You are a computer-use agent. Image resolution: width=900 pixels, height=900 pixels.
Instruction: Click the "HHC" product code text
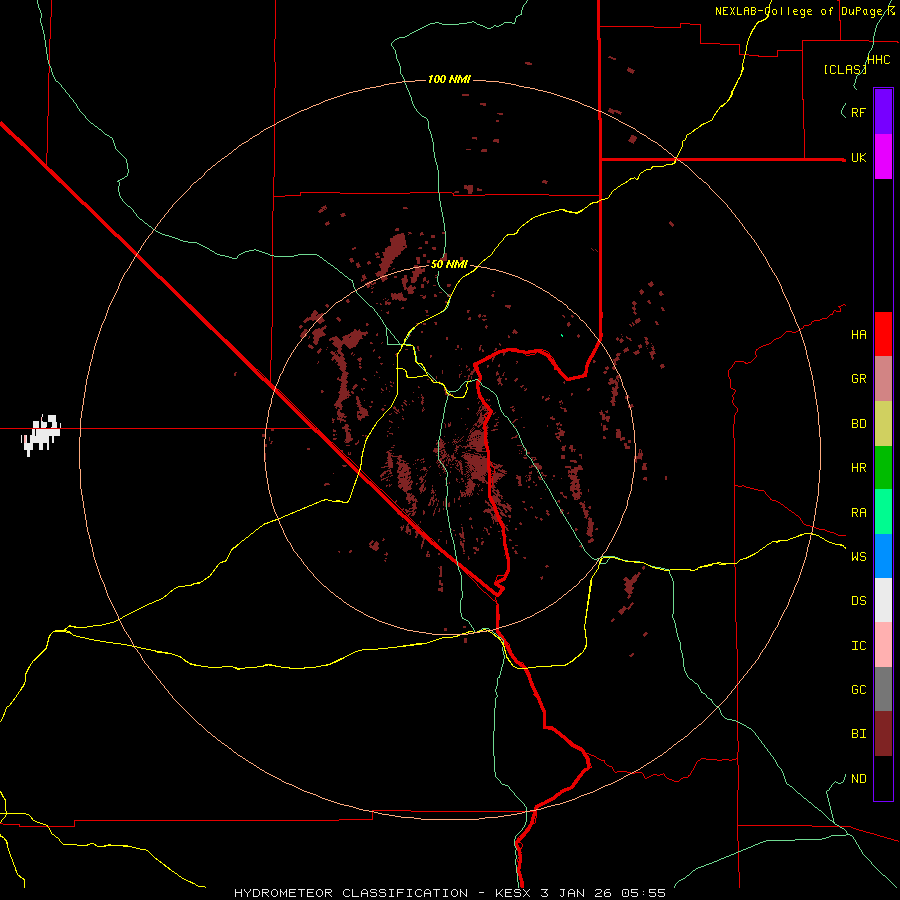click(878, 60)
